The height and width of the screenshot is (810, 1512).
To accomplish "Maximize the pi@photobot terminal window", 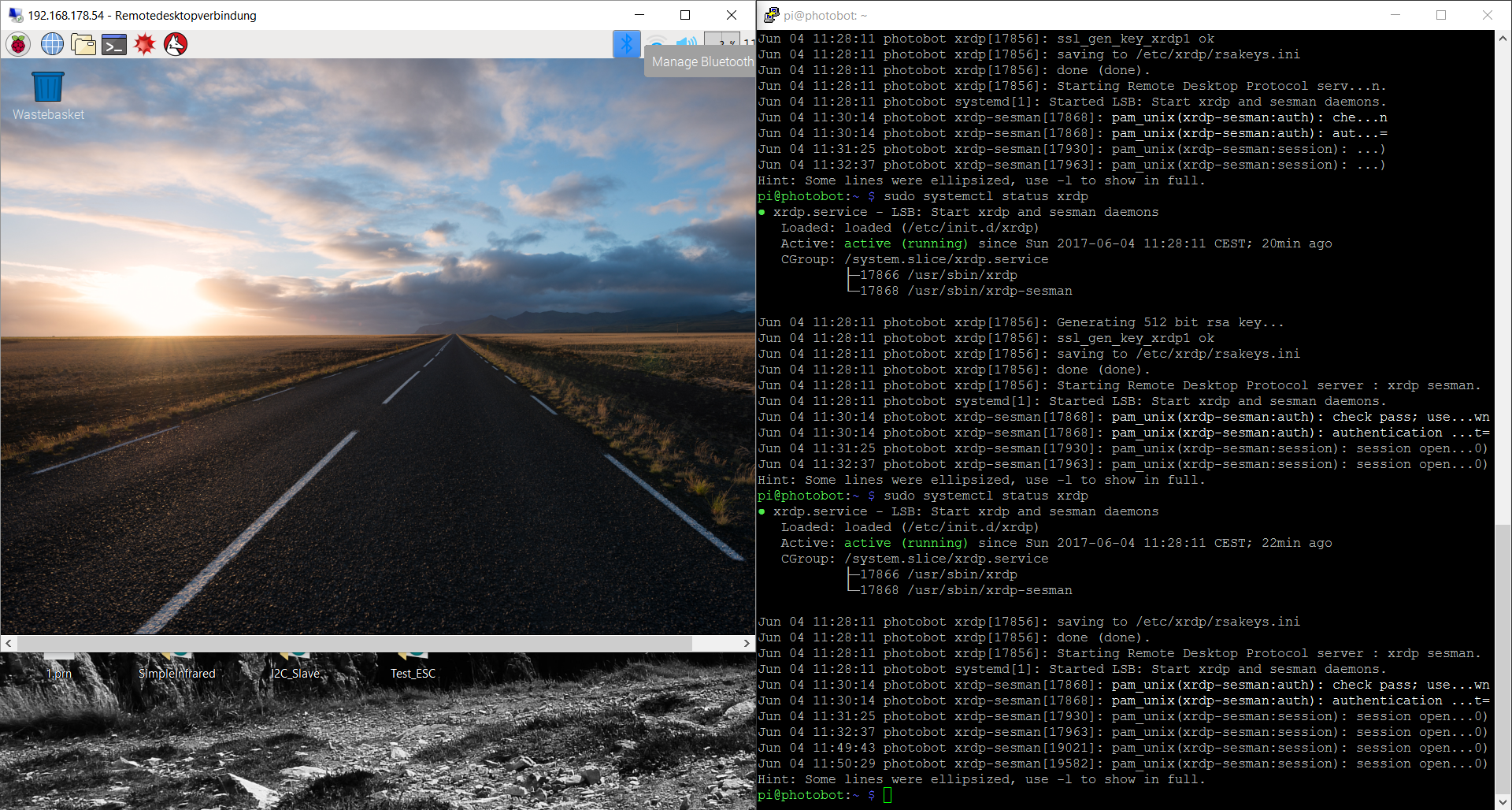I will pos(1441,15).
